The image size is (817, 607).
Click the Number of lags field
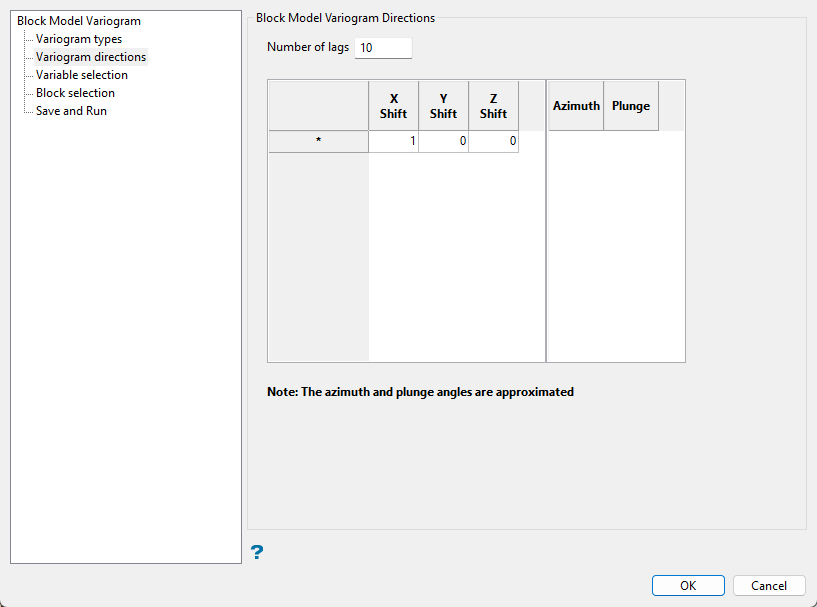(383, 48)
